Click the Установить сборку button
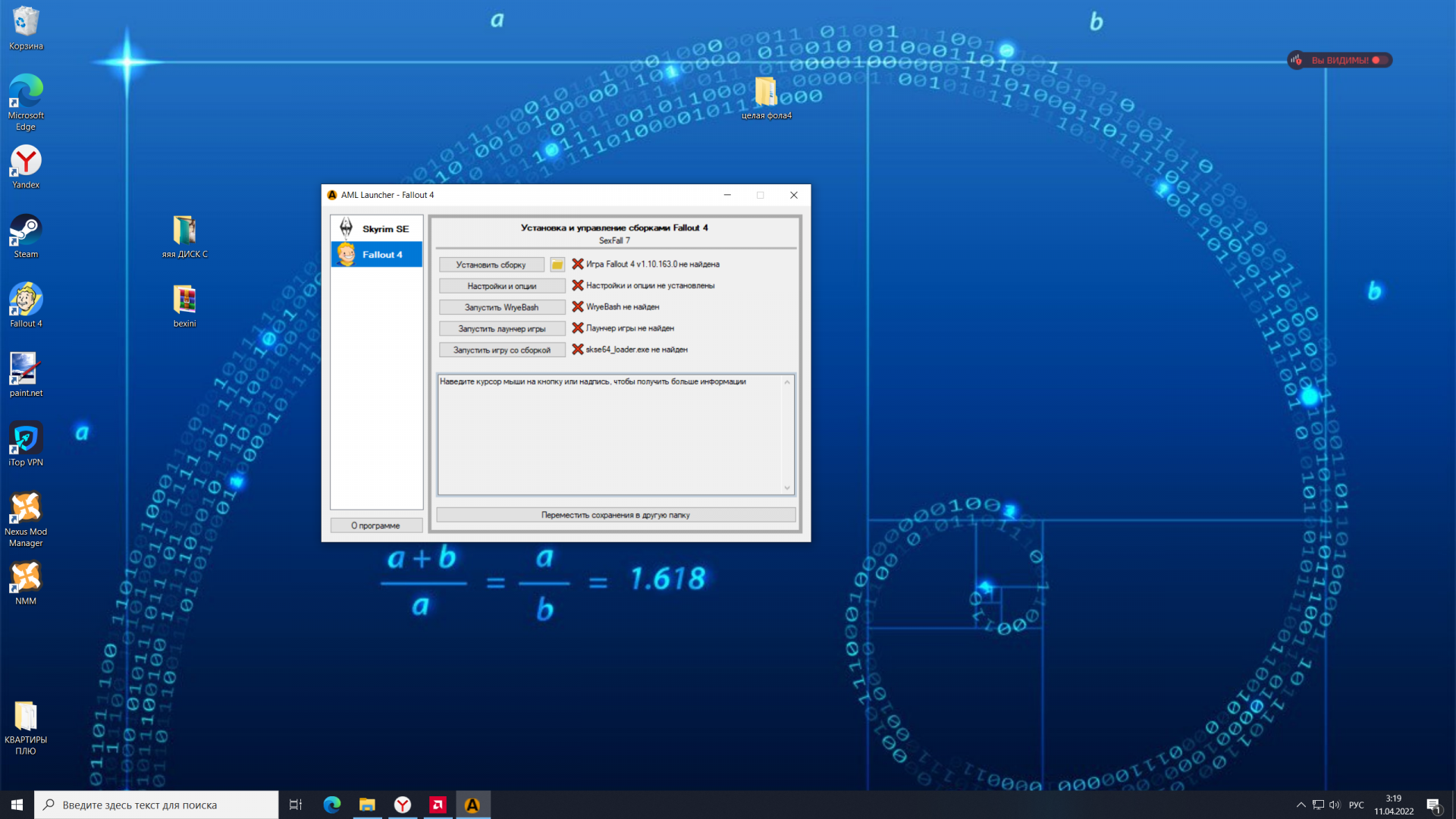The image size is (1456, 819). point(491,265)
